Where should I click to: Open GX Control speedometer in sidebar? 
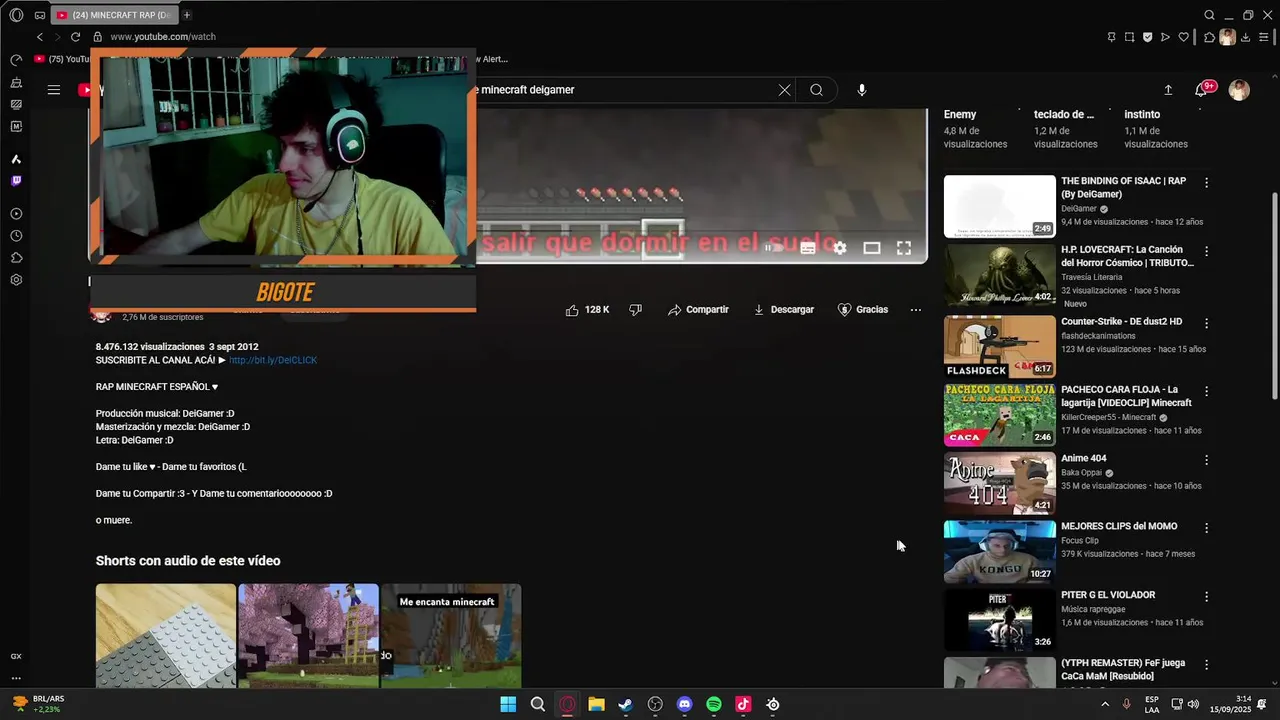16,60
